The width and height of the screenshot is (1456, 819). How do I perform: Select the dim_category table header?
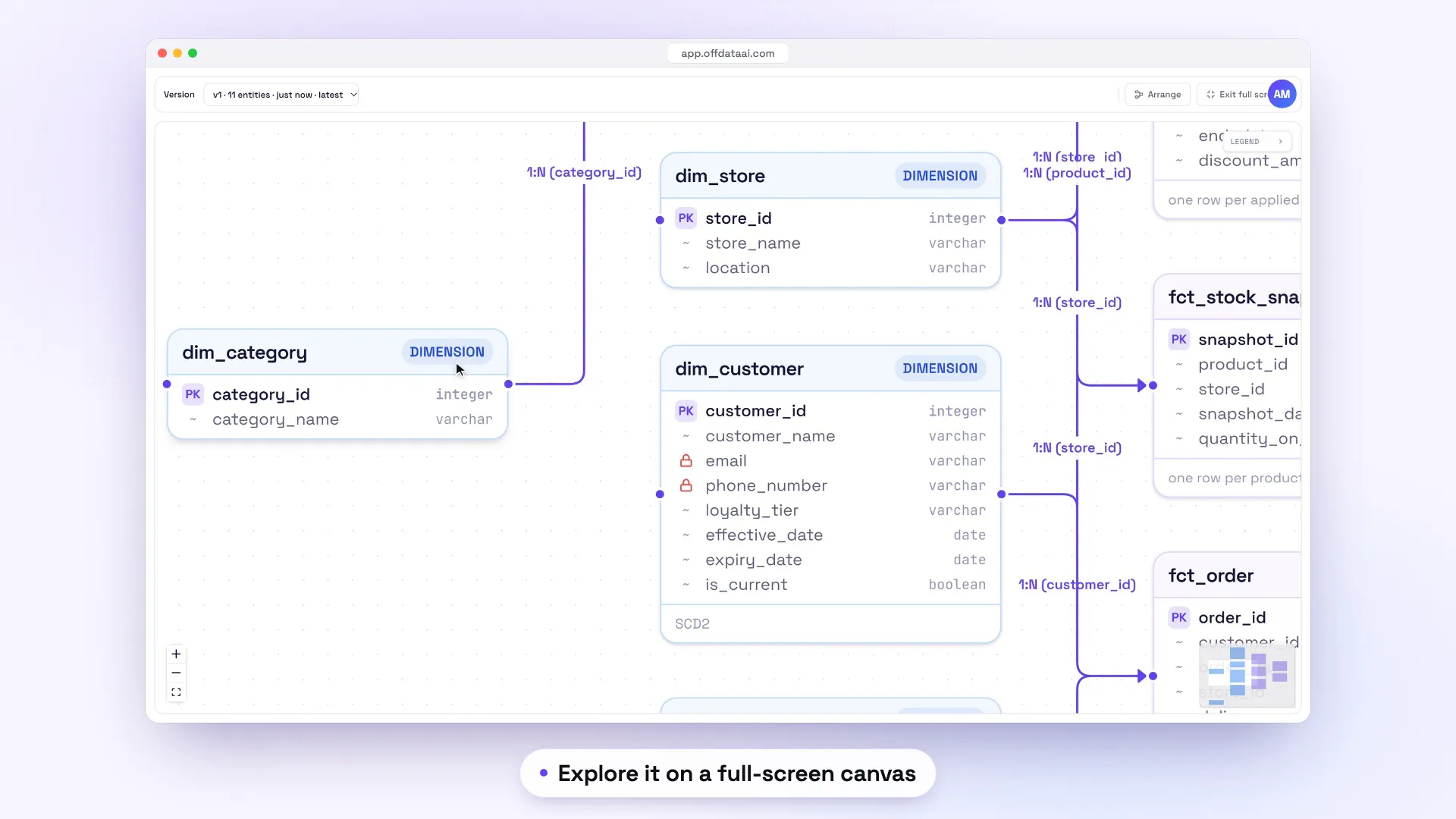[x=337, y=353]
